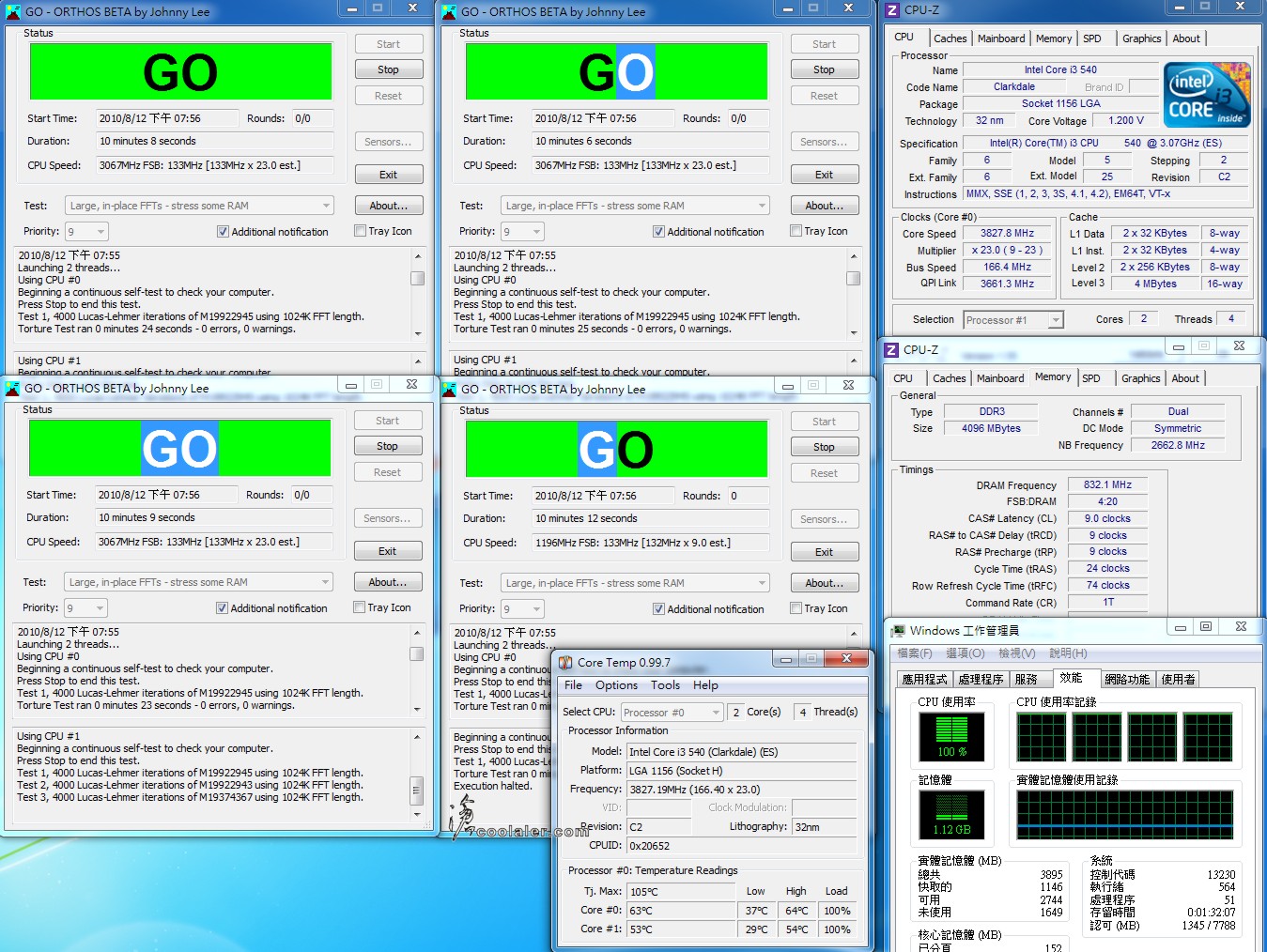Open Priority dropdown in ORTHOS at 10 minutes 6 seconds

coord(522,231)
